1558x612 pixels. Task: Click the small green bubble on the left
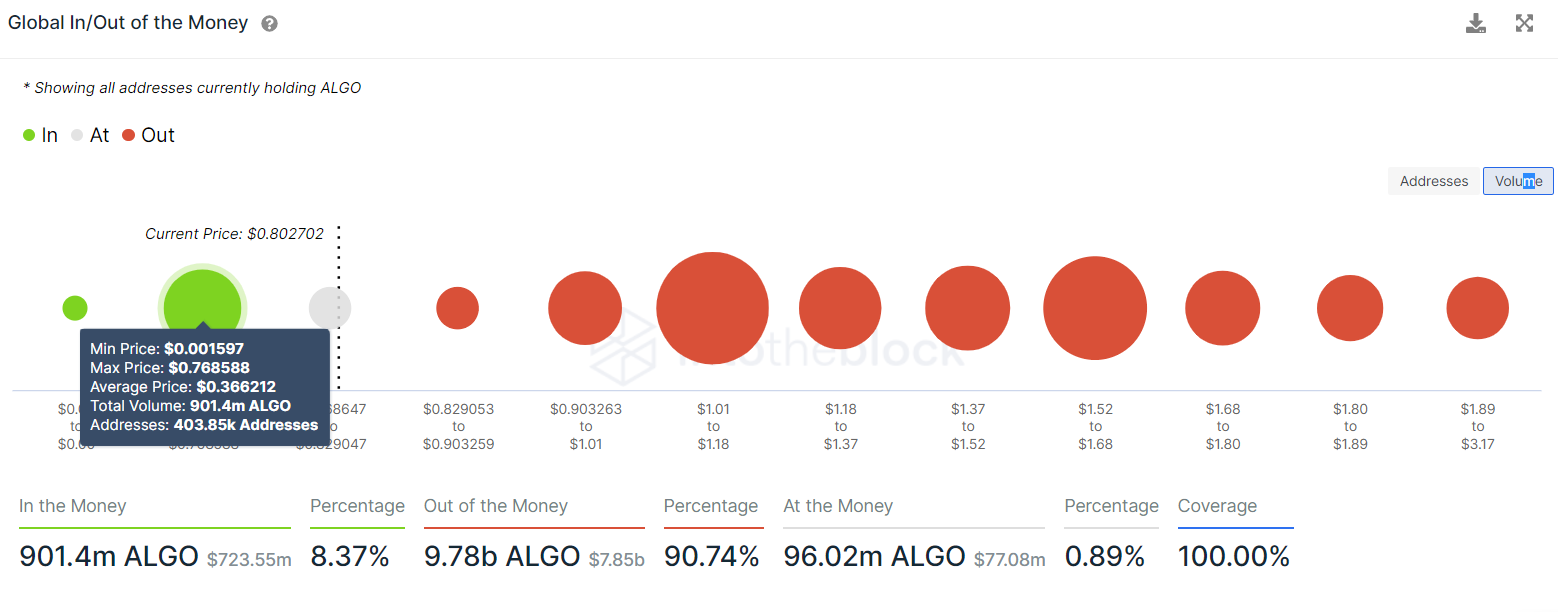pos(75,308)
